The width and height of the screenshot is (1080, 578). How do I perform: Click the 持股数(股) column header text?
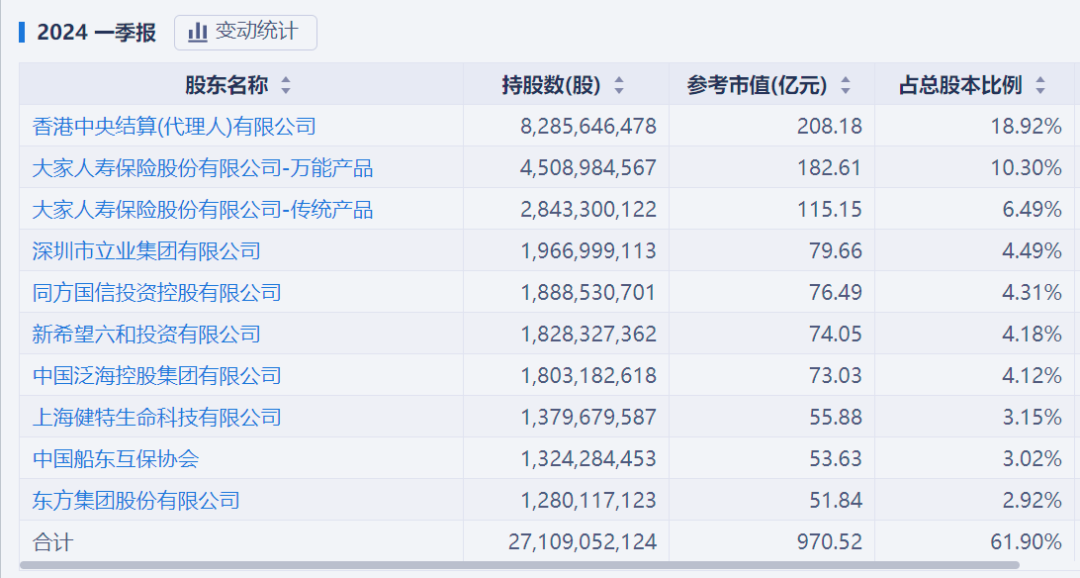coord(551,85)
